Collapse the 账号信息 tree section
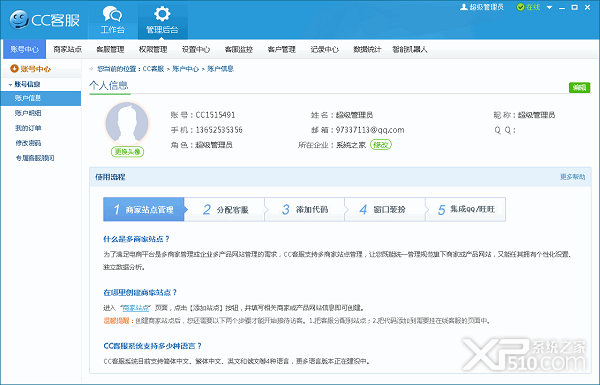 (x=10, y=85)
